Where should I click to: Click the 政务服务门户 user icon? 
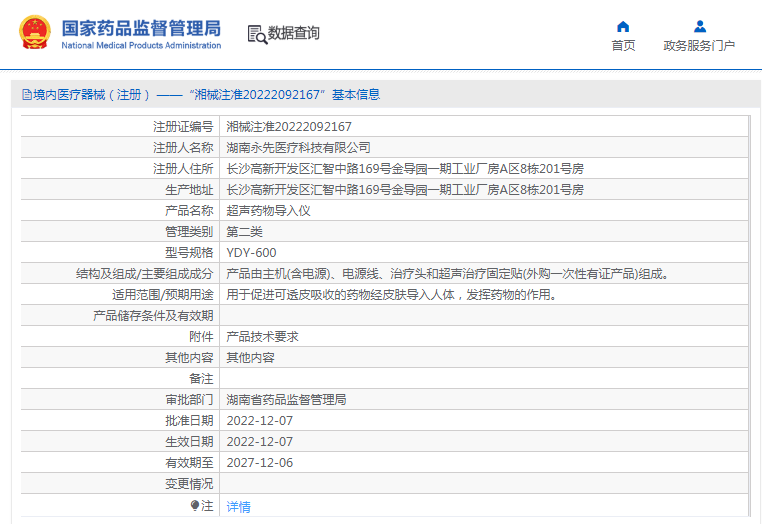pyautogui.click(x=699, y=26)
